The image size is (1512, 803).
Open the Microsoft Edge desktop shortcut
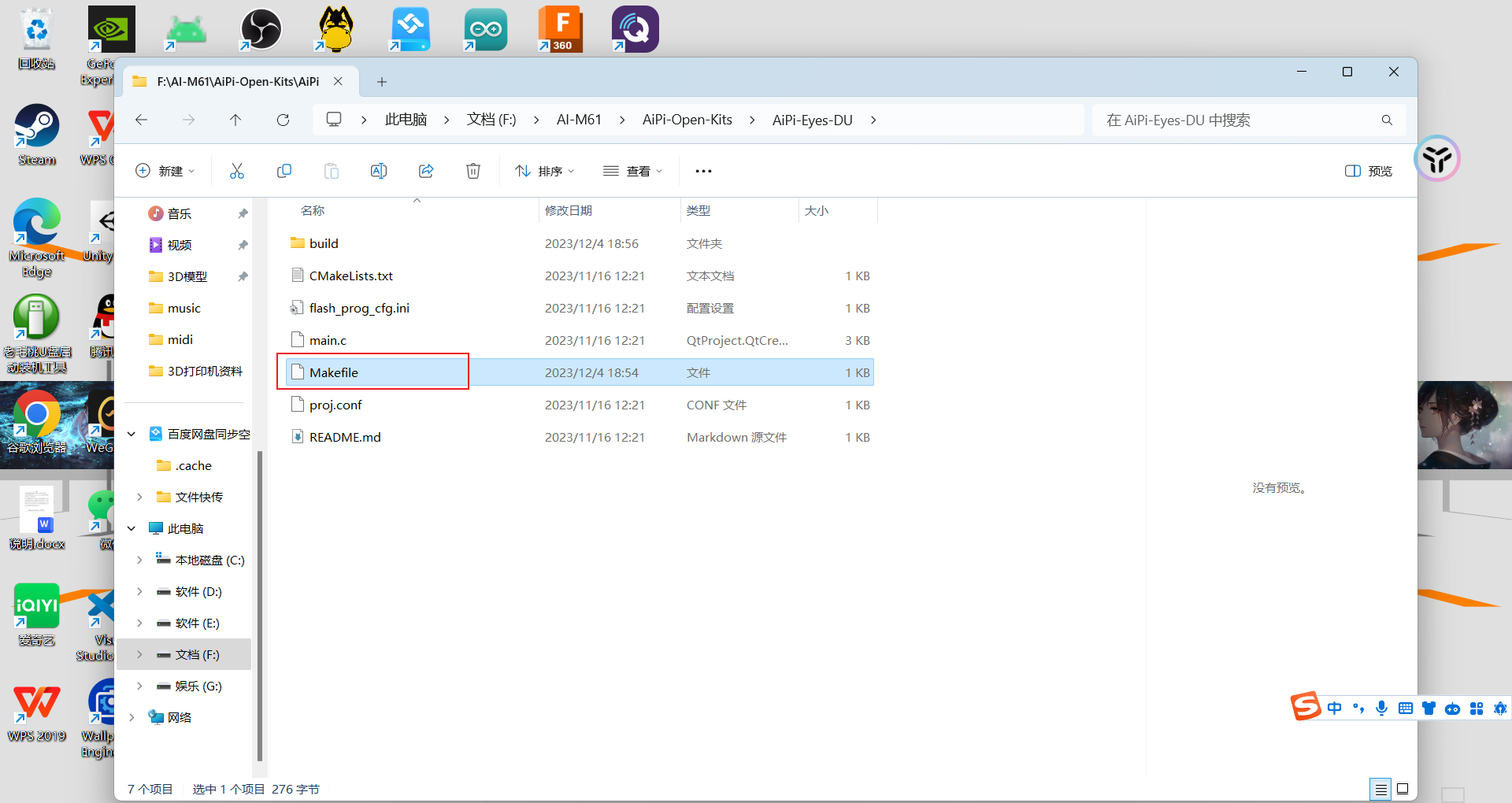tap(37, 238)
